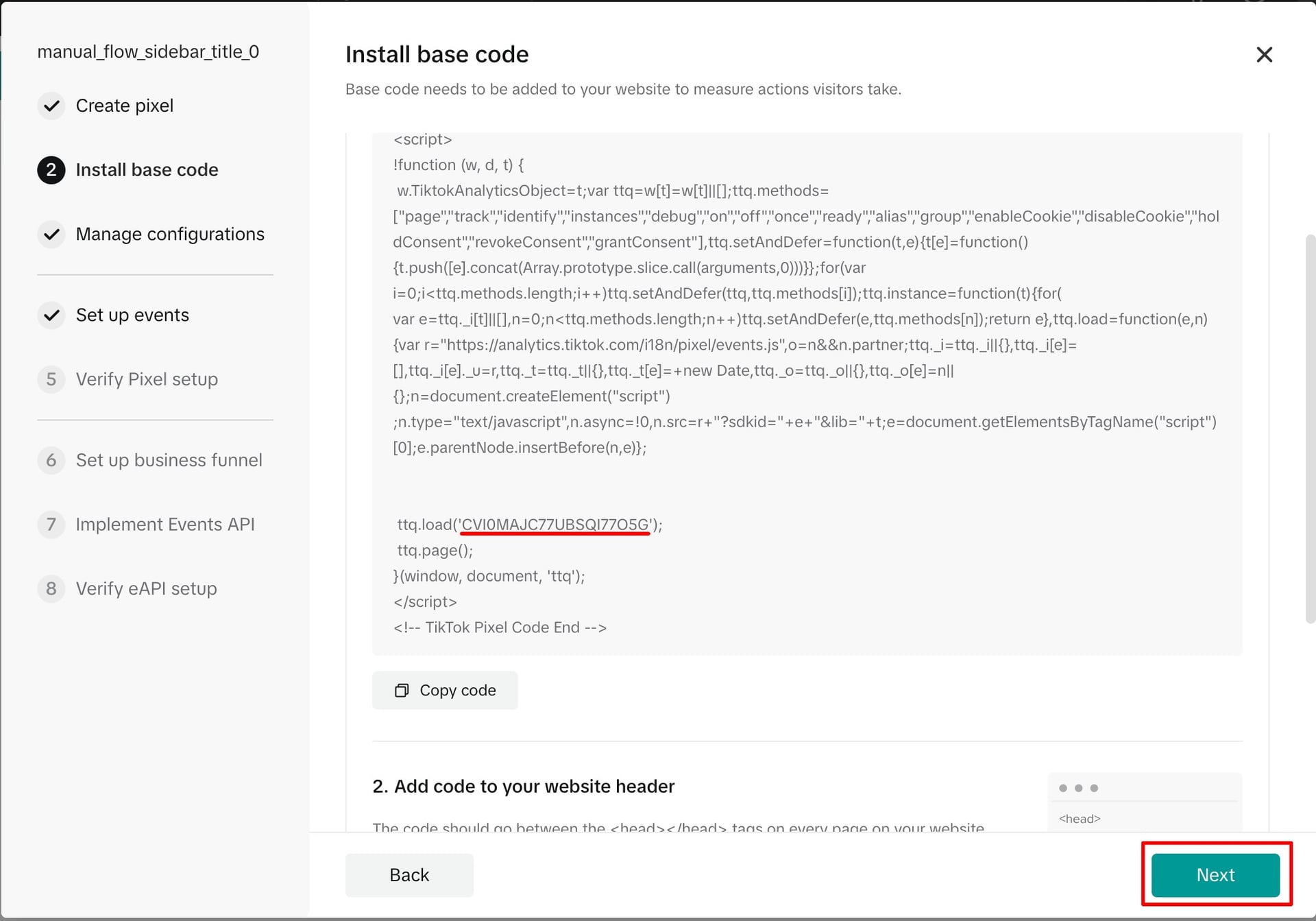Click the step 7 number badge
Image resolution: width=1316 pixels, height=921 pixels.
pos(51,525)
